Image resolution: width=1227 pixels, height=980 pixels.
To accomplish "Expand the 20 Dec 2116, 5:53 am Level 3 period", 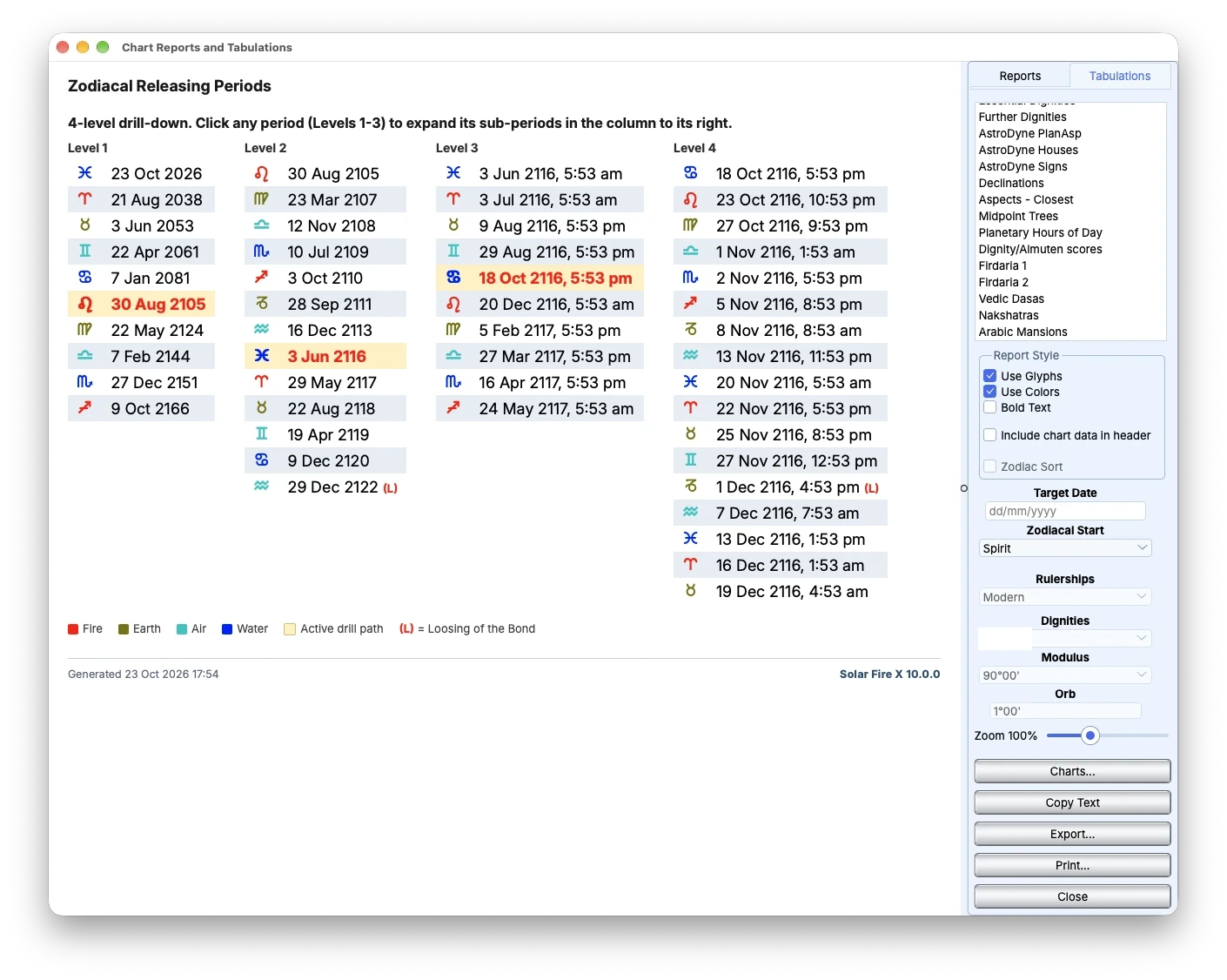I will coord(540,304).
